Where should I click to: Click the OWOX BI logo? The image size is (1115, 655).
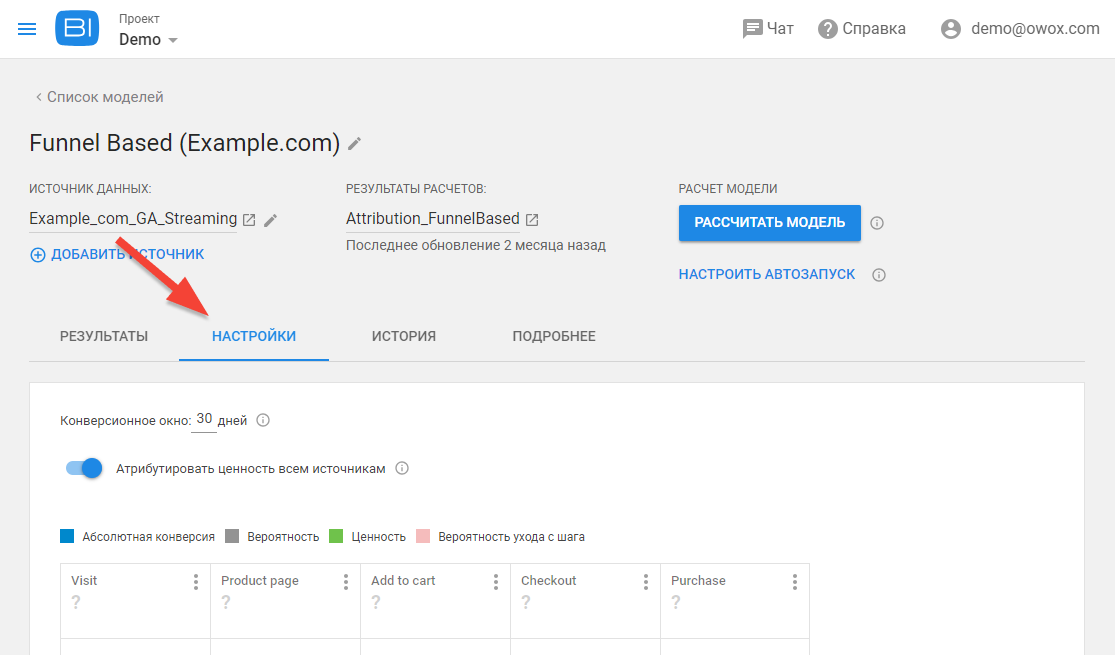77,28
